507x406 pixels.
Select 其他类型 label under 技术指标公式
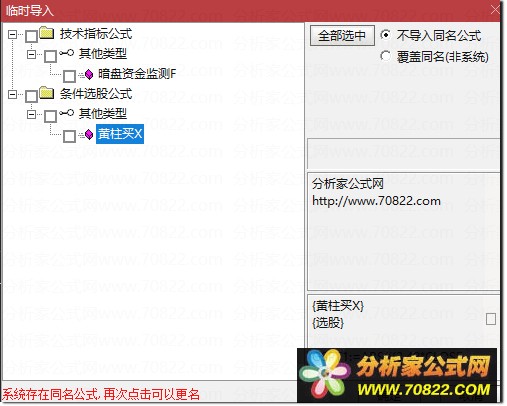coord(103,54)
